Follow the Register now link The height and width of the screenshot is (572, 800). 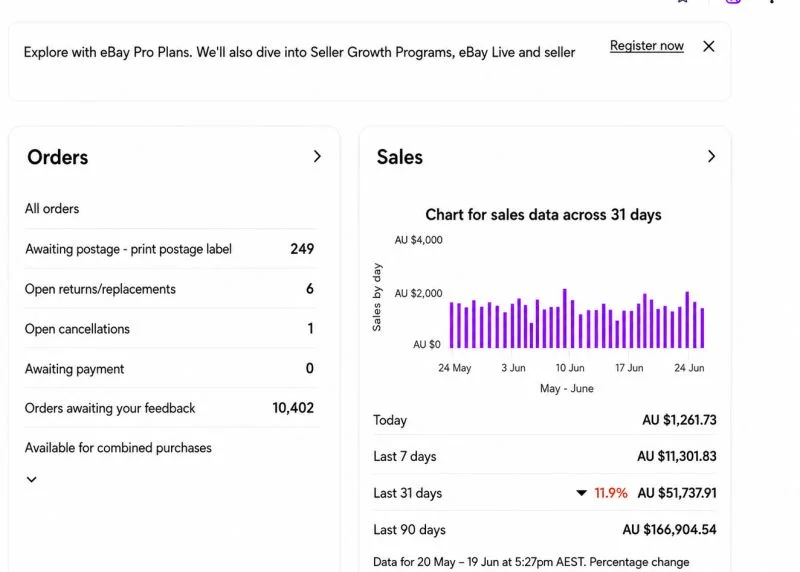646,46
